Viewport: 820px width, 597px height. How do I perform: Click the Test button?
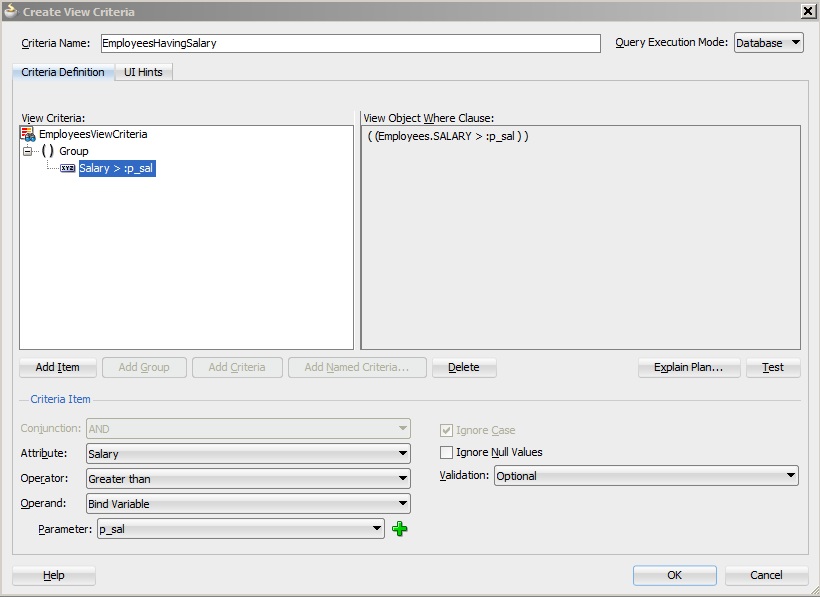tap(772, 367)
